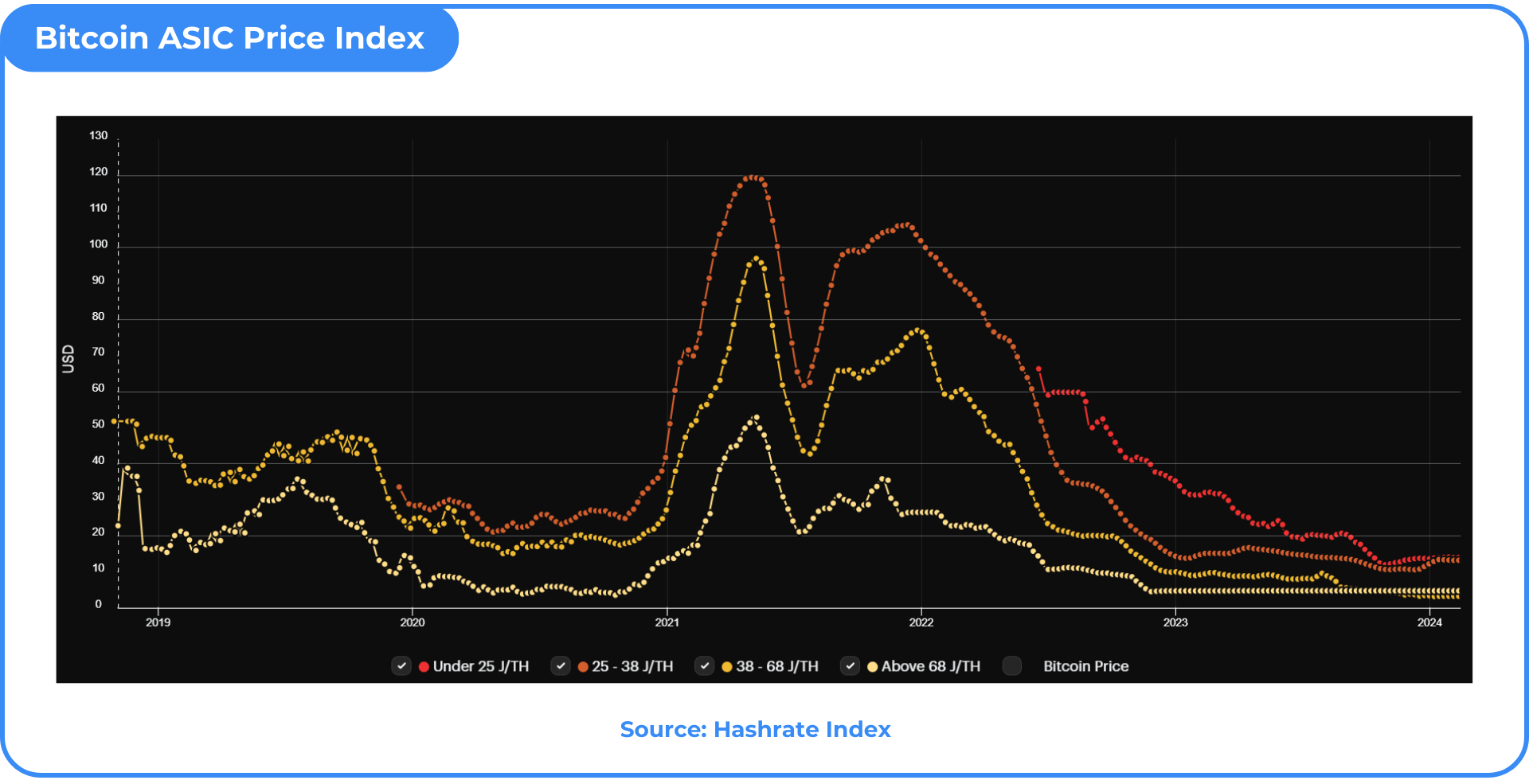Click the 120 y-axis value
Screen dimensions: 1529x784
coord(98,171)
